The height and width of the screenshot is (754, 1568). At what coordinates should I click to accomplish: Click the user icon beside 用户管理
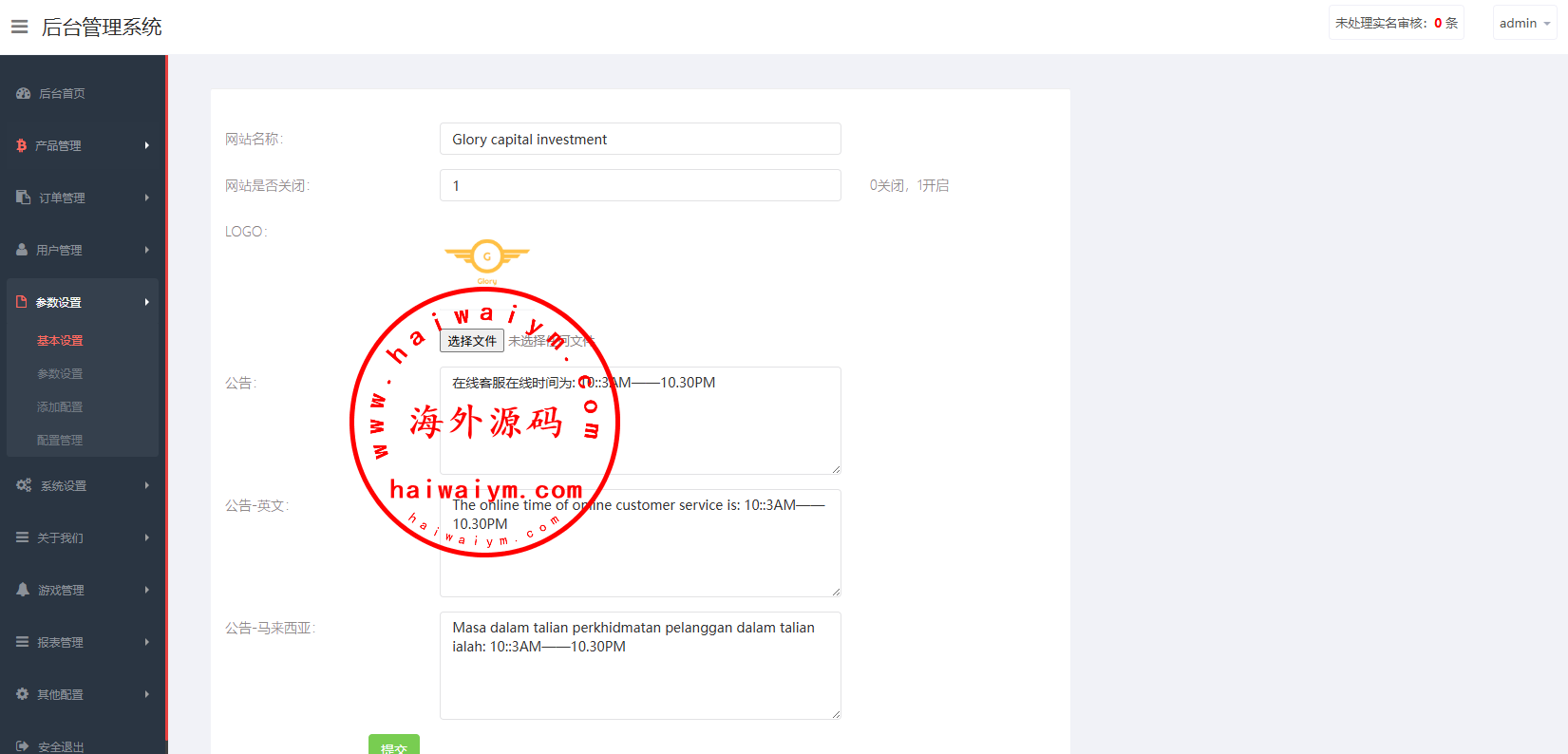click(22, 250)
